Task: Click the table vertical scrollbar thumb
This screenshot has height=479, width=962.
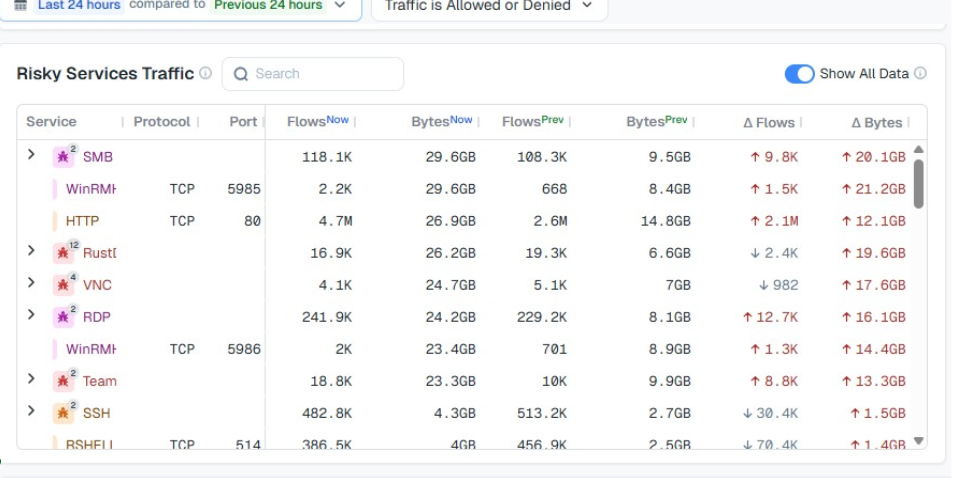Action: [918, 184]
